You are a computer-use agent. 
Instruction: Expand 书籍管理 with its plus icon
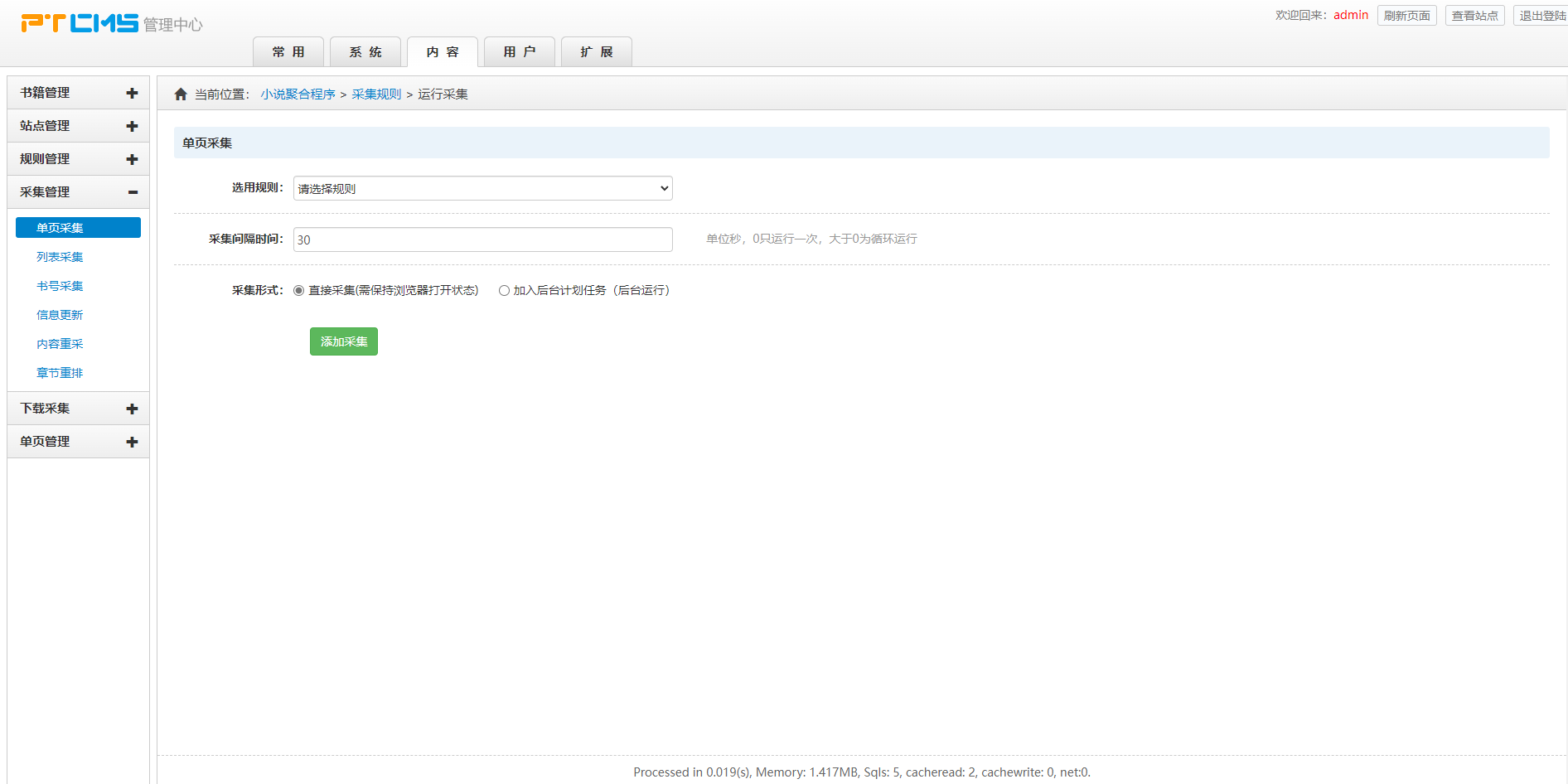click(132, 93)
